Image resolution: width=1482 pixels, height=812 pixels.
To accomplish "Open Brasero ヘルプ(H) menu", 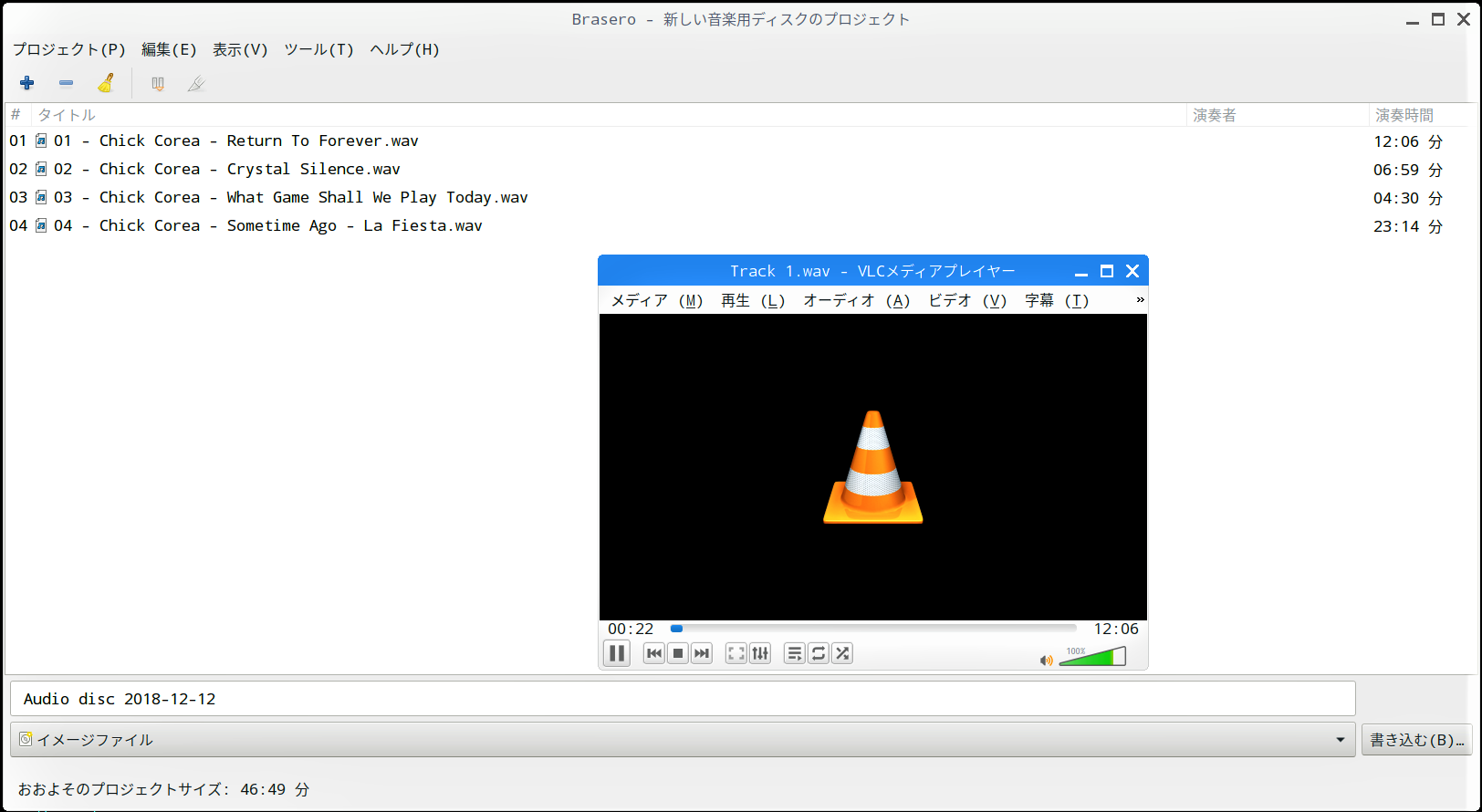I will [x=404, y=49].
